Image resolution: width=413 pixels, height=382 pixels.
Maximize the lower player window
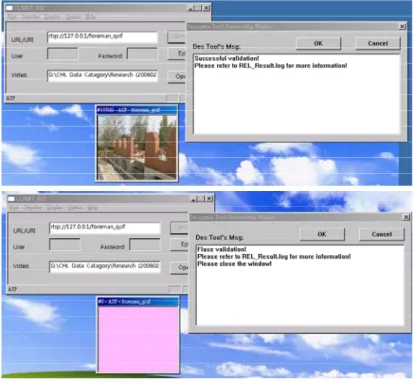tap(202, 199)
